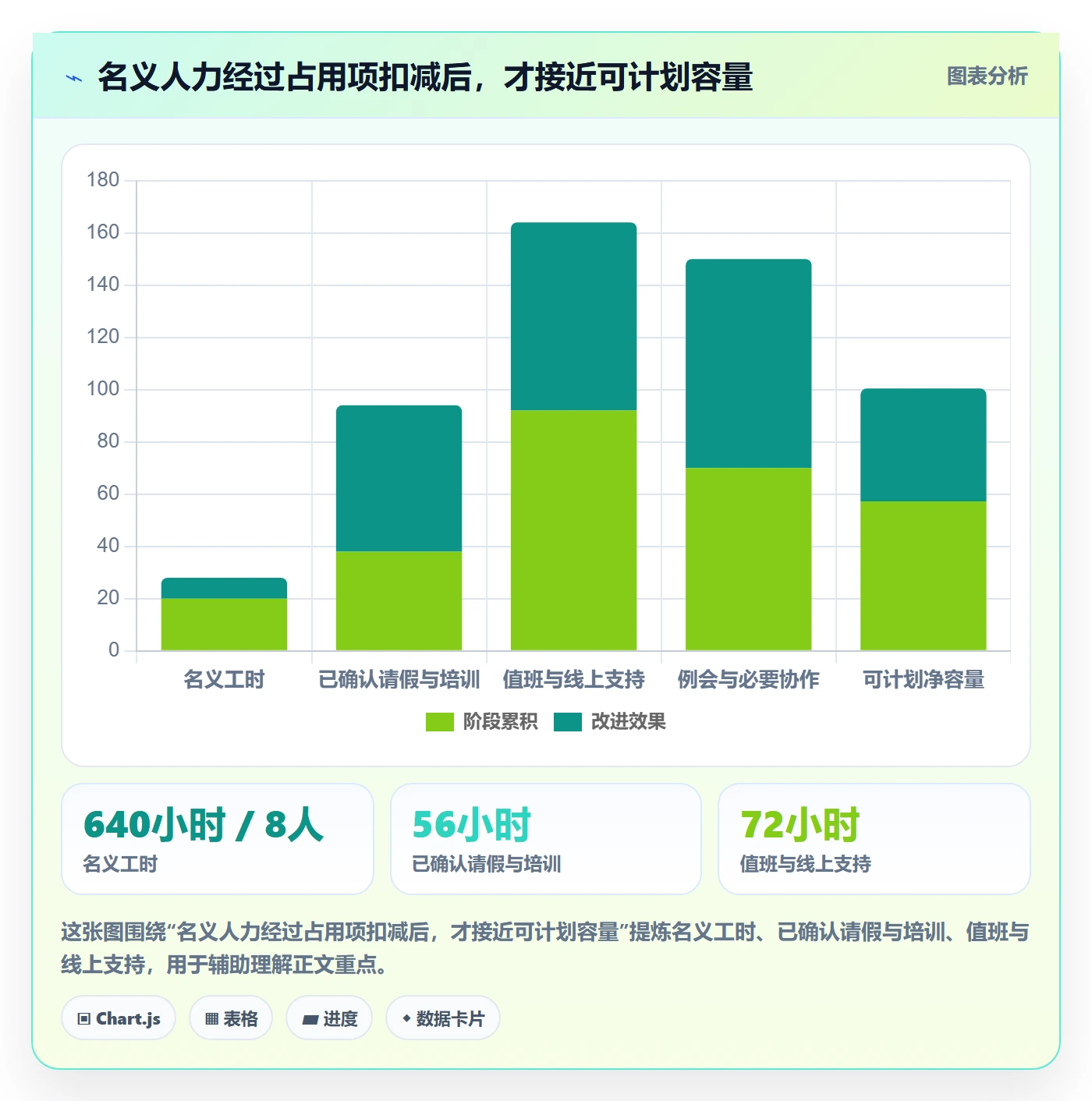The width and height of the screenshot is (1092, 1101).
Task: Click the 已确认请假与培训 label under the 56小时 value
Action: coord(487,864)
